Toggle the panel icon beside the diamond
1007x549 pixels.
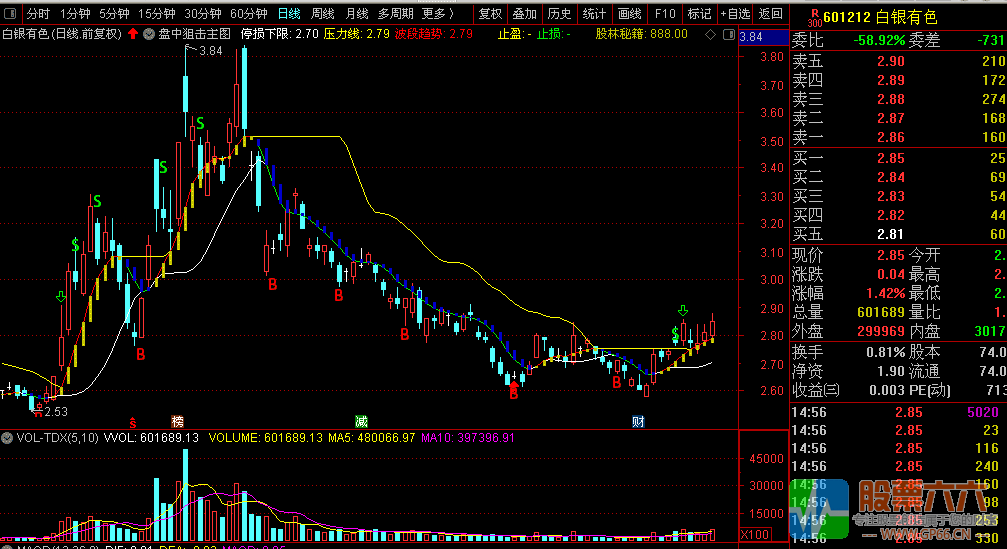(x=729, y=34)
